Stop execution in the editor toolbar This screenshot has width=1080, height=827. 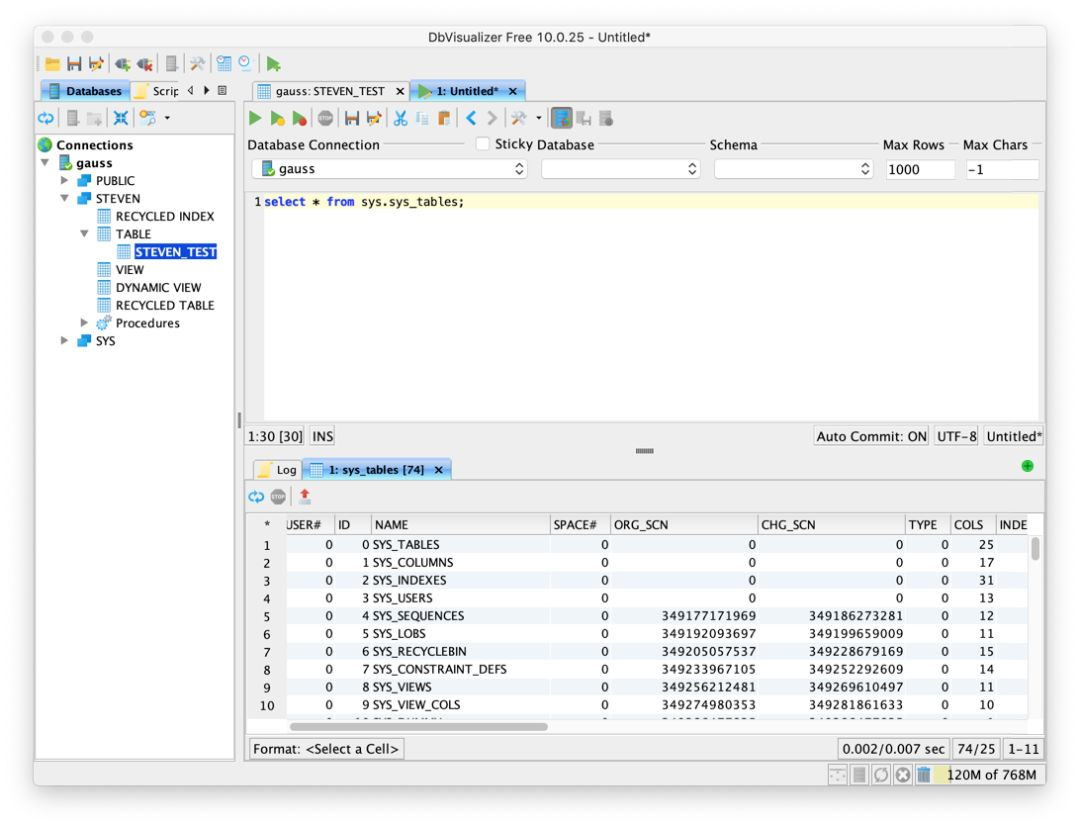click(325, 118)
